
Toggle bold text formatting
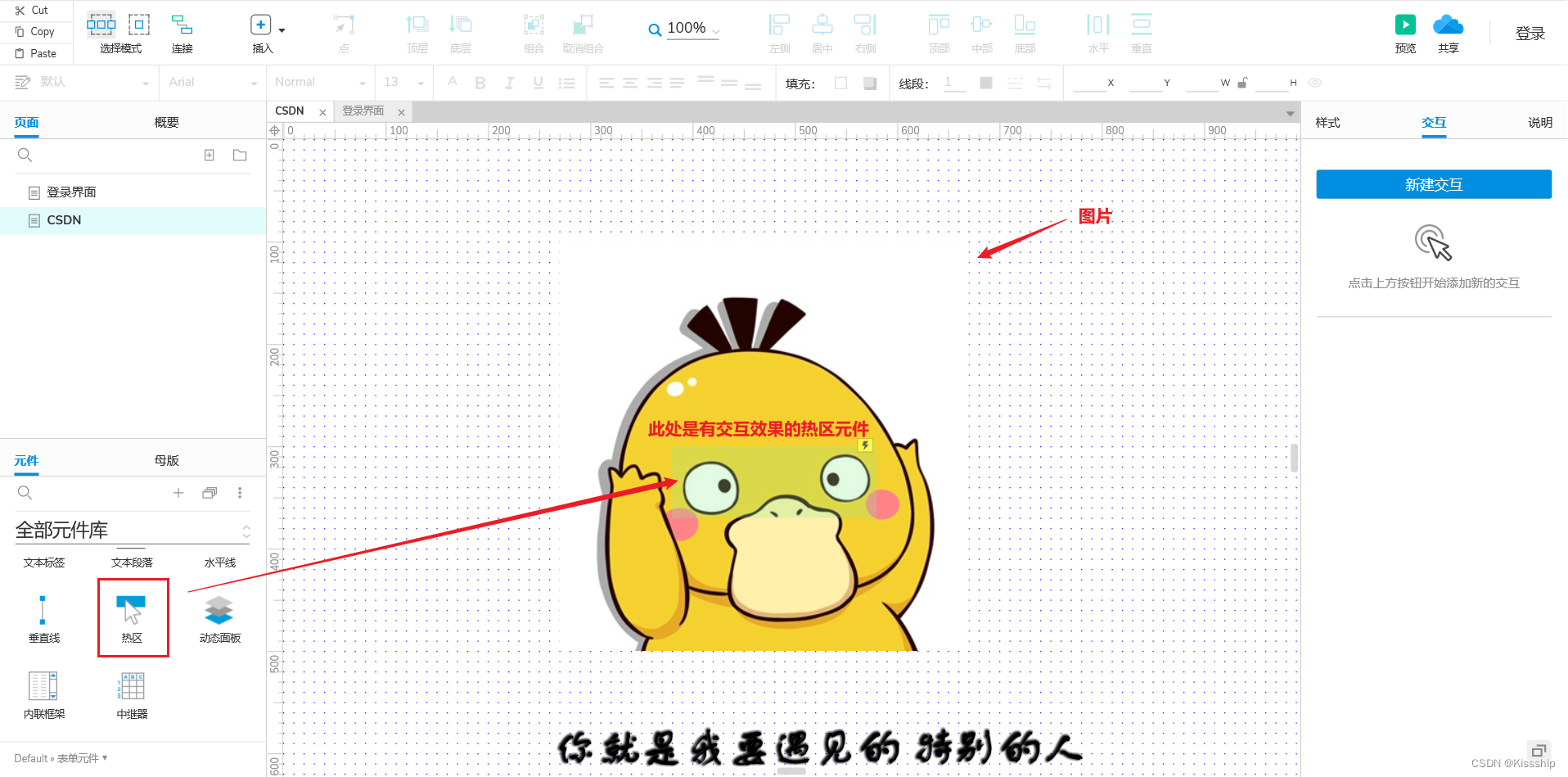pos(480,83)
